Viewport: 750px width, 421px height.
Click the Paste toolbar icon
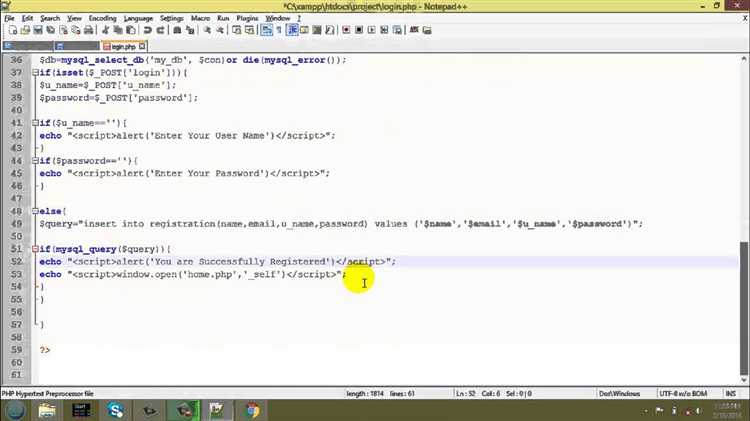(x=131, y=30)
